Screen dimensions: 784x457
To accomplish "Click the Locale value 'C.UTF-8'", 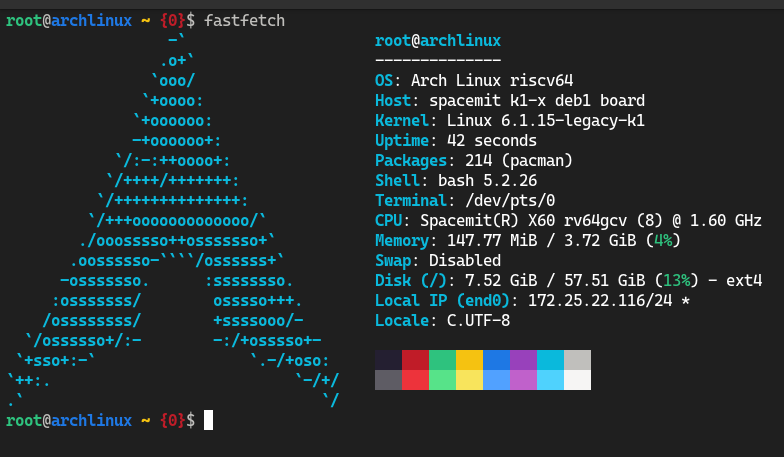I will (x=478, y=320).
